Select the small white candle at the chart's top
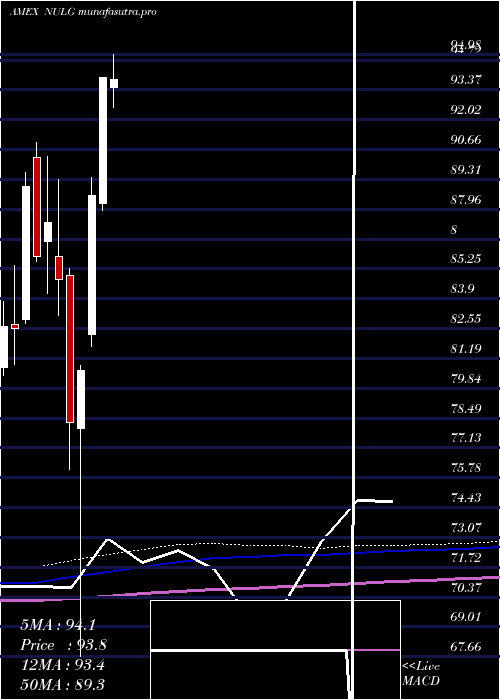 pos(114,83)
